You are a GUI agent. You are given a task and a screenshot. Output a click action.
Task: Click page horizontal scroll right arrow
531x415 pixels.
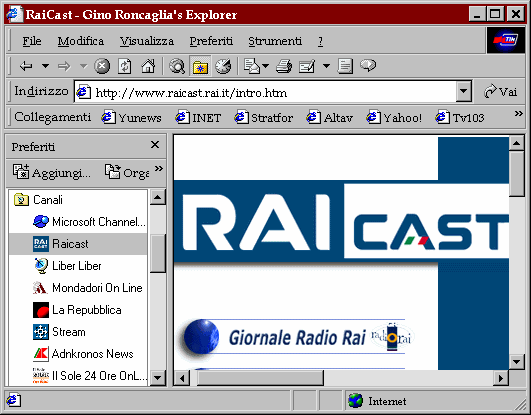(x=501, y=378)
